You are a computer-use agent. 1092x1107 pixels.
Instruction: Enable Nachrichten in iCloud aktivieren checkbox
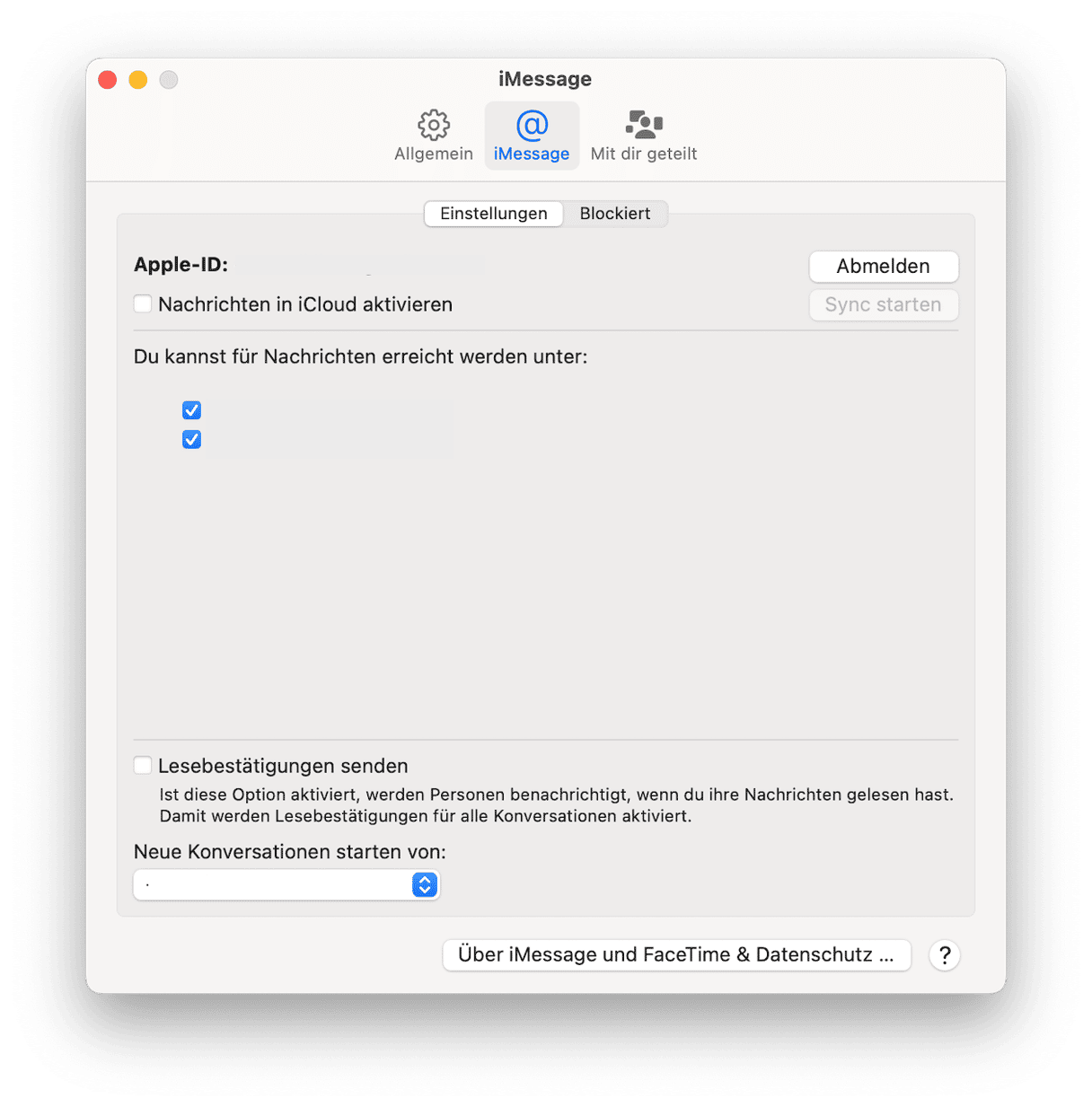(143, 304)
